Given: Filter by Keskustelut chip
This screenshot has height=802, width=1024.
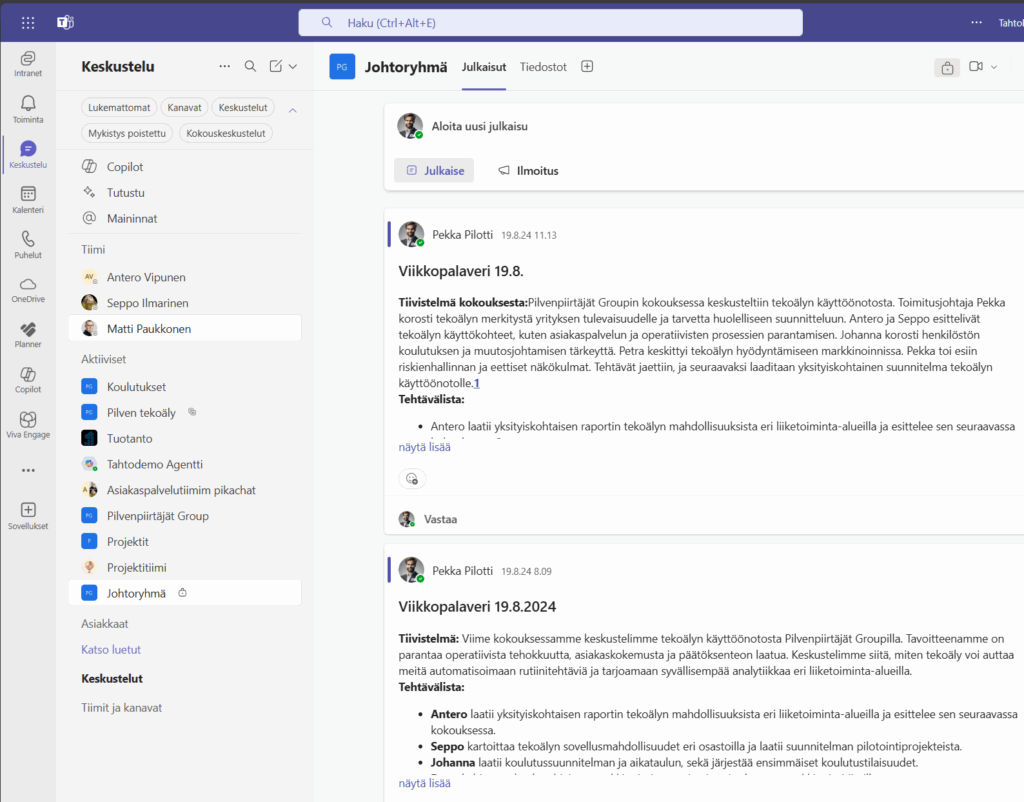Looking at the screenshot, I should [x=243, y=107].
